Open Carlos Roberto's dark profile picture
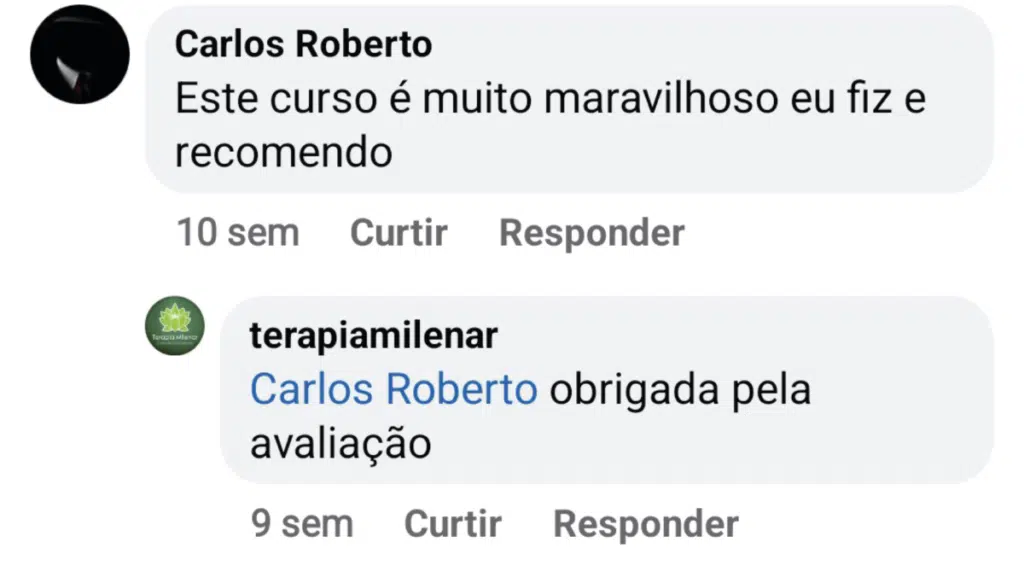Viewport: 1024px width, 577px height. click(x=80, y=54)
